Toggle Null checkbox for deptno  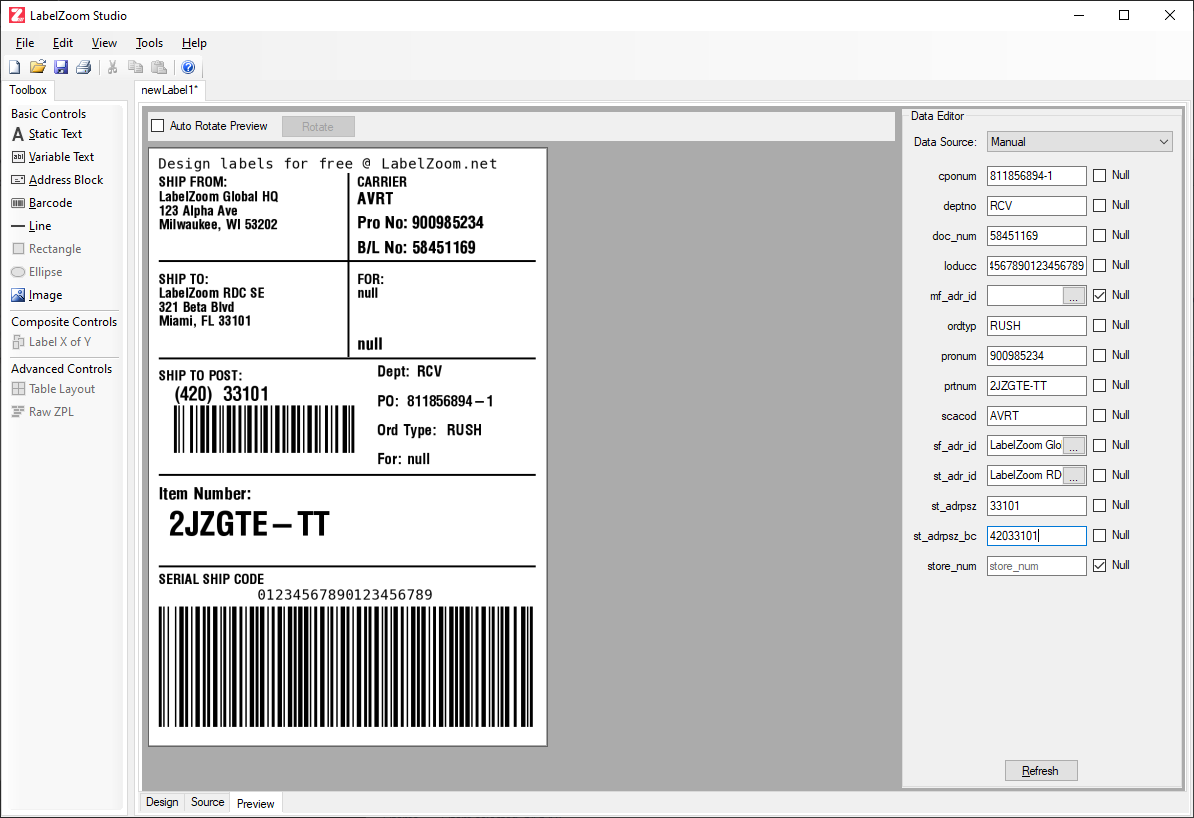coord(1099,205)
